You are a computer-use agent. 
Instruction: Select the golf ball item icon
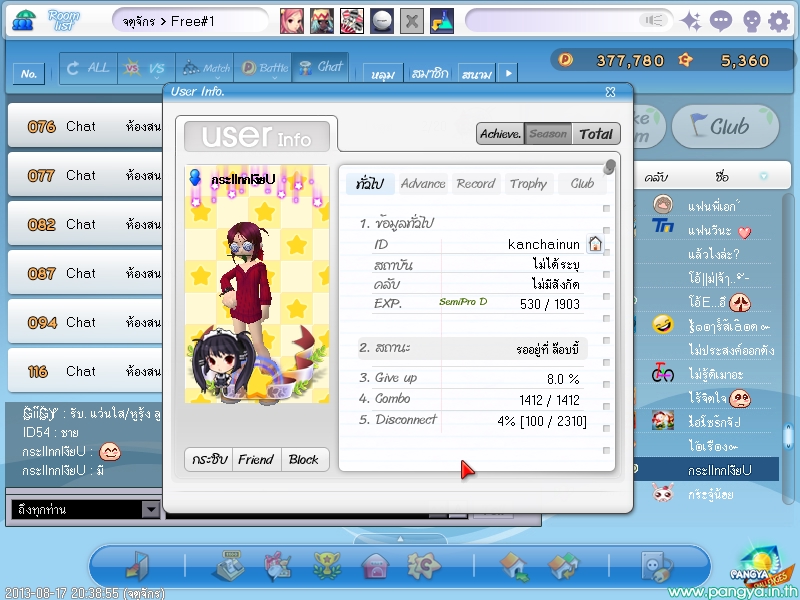tap(382, 21)
